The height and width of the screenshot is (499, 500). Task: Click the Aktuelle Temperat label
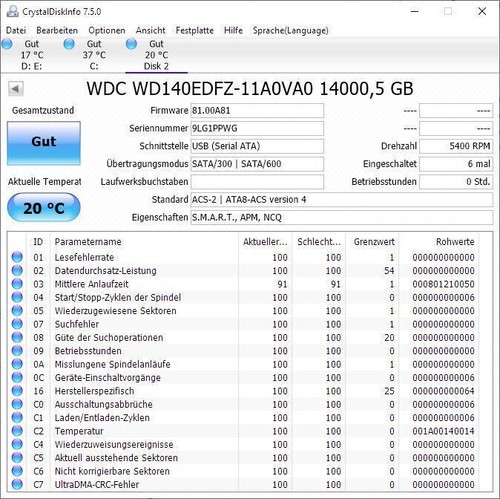point(44,182)
